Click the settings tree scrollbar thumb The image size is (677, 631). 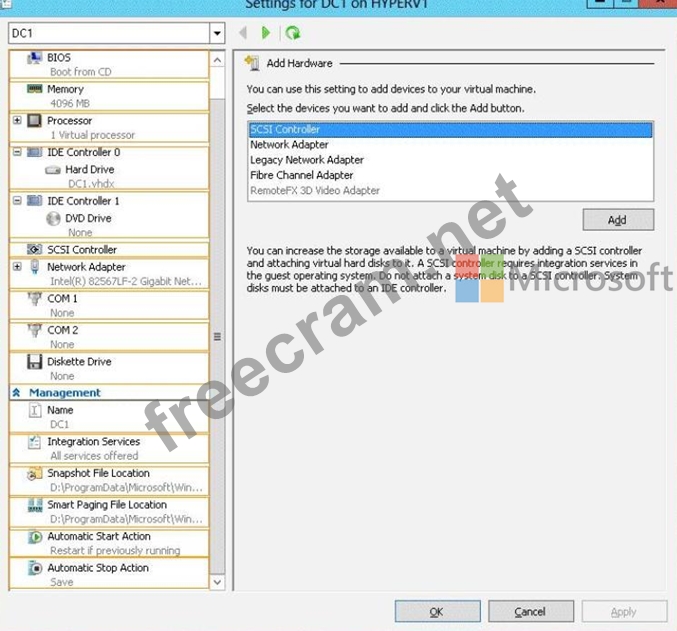tap(217, 336)
